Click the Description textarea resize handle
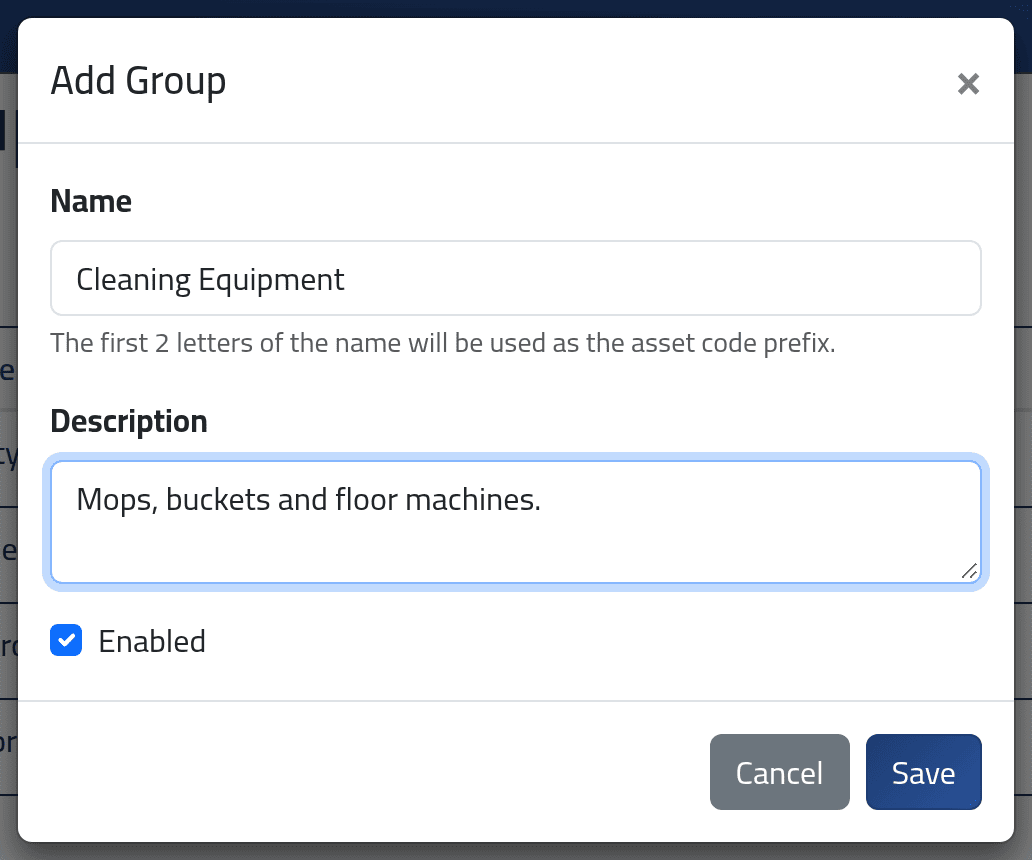The height and width of the screenshot is (860, 1032). 969,571
